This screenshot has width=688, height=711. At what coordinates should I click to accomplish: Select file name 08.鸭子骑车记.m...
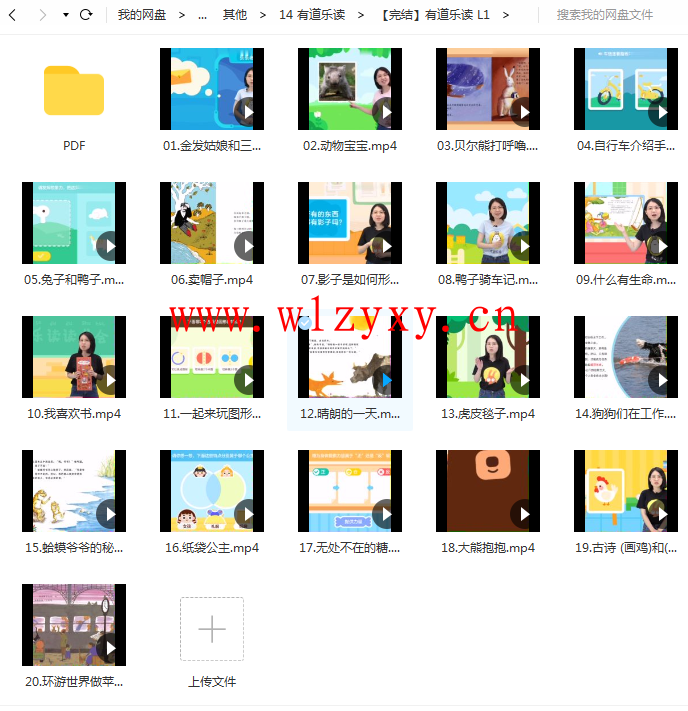tap(488, 280)
